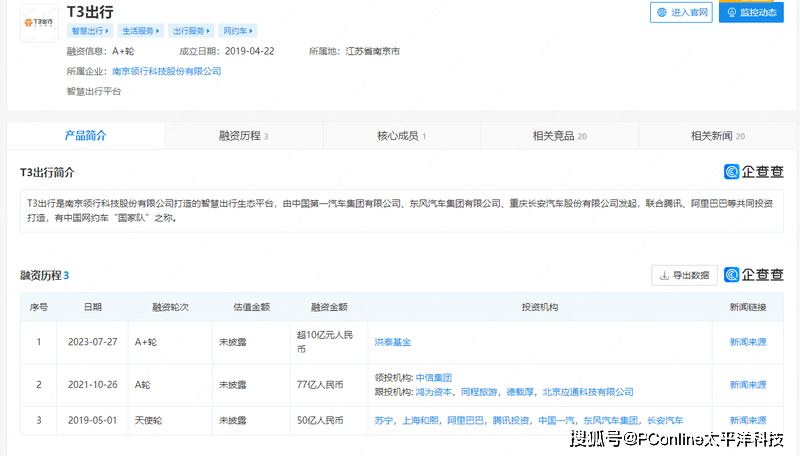Click the 融资轮次 column header
800x456 pixels.
point(170,307)
